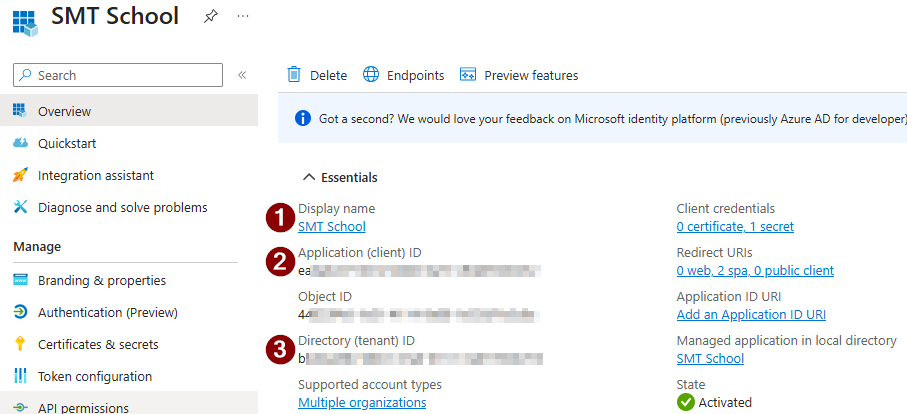Go to Branding & properties
This screenshot has height=414, width=907.
click(x=101, y=280)
